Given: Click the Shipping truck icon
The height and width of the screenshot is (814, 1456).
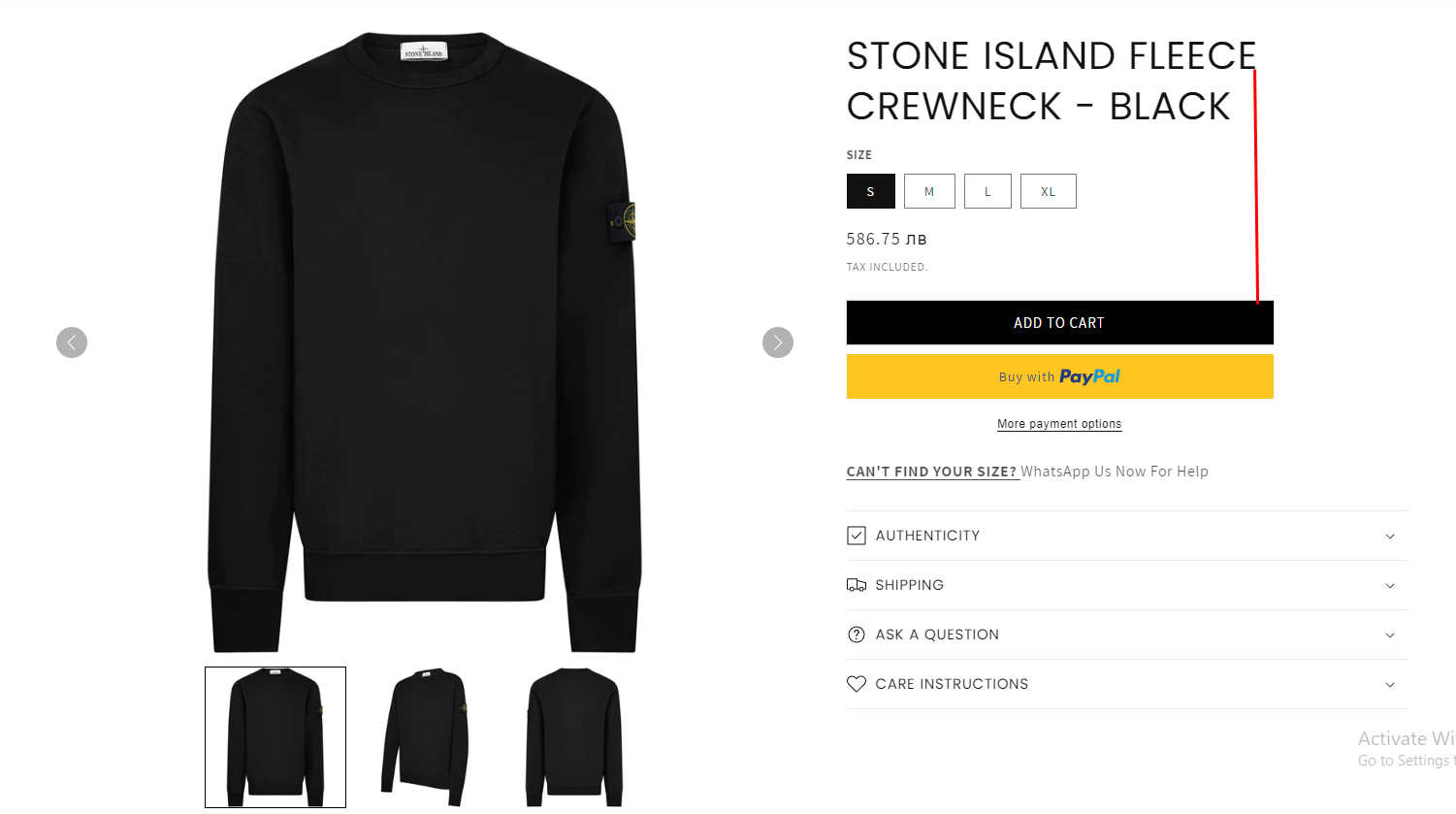Looking at the screenshot, I should 856,585.
